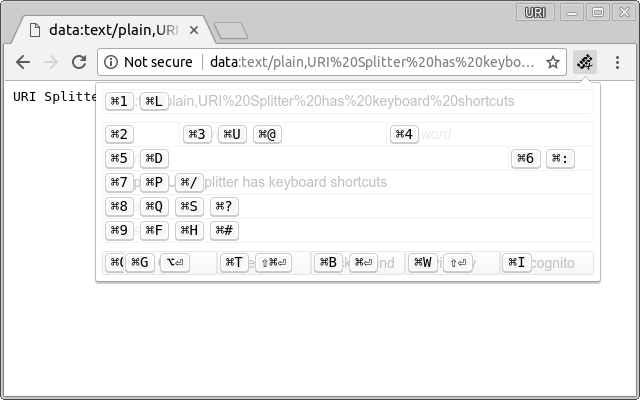Click the URI profile button in titlebar
This screenshot has width=640, height=400.
point(535,12)
